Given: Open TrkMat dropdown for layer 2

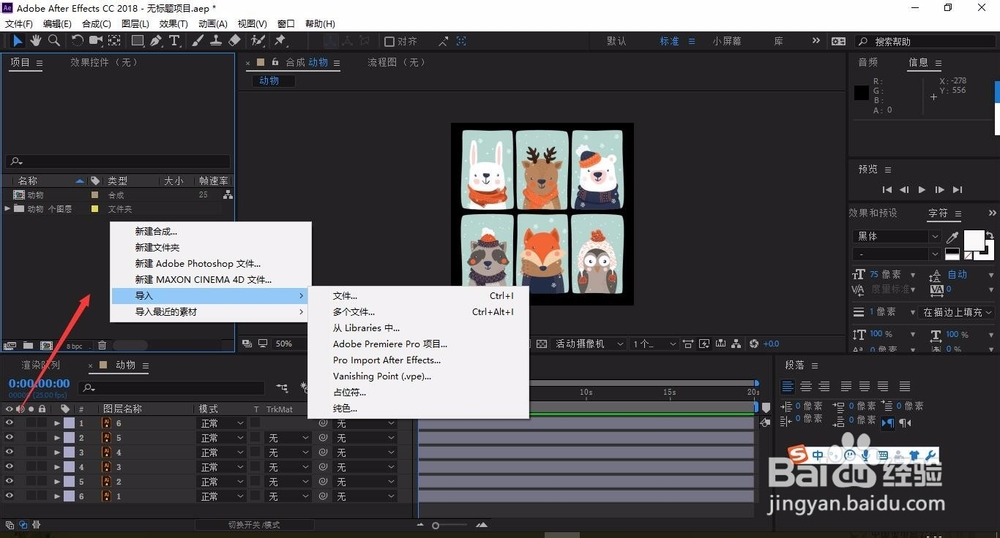Looking at the screenshot, I should click(x=288, y=437).
